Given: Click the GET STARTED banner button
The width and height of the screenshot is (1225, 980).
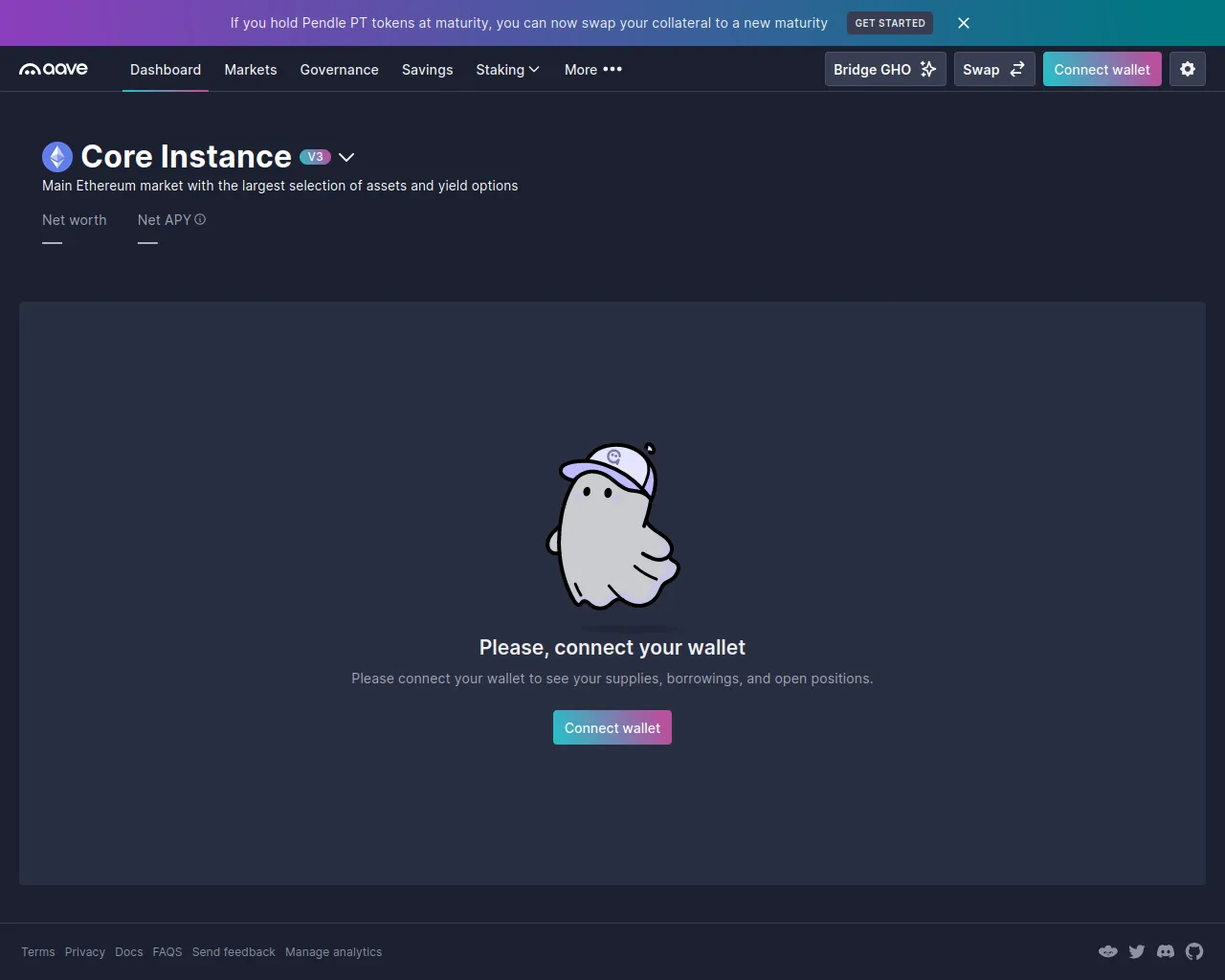Looking at the screenshot, I should click(890, 23).
